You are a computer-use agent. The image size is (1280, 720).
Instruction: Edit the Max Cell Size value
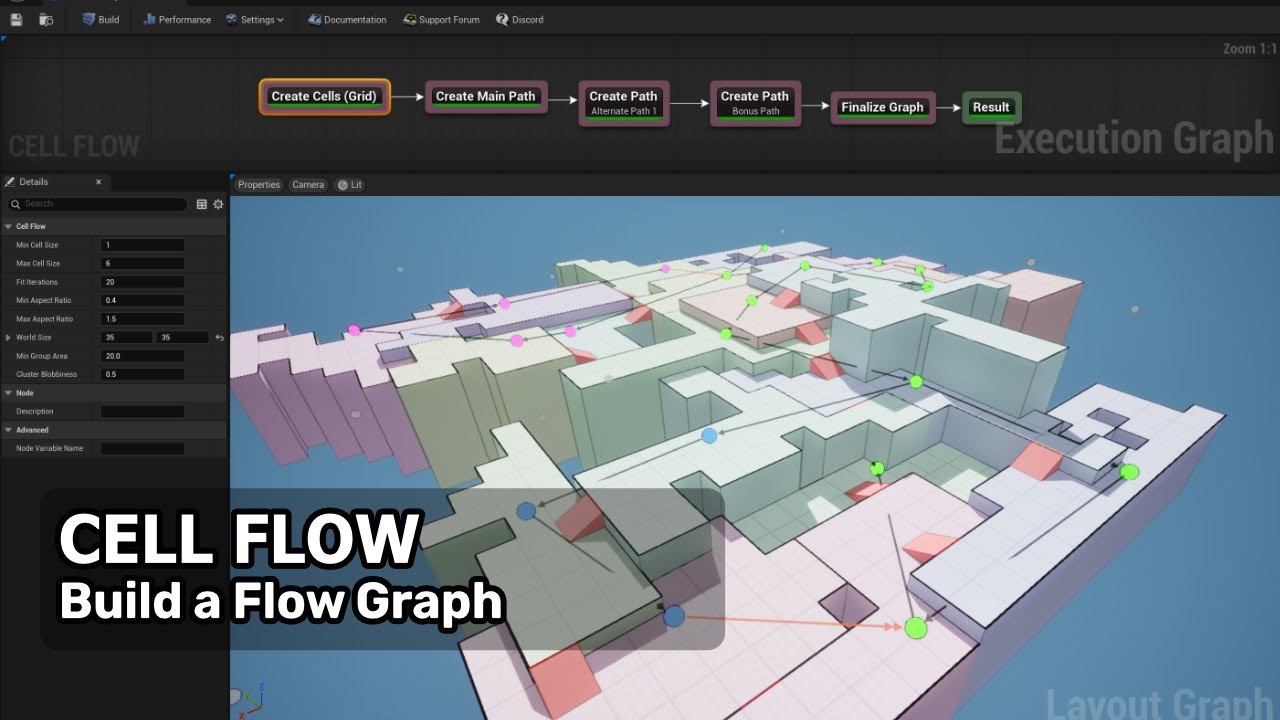coord(142,263)
